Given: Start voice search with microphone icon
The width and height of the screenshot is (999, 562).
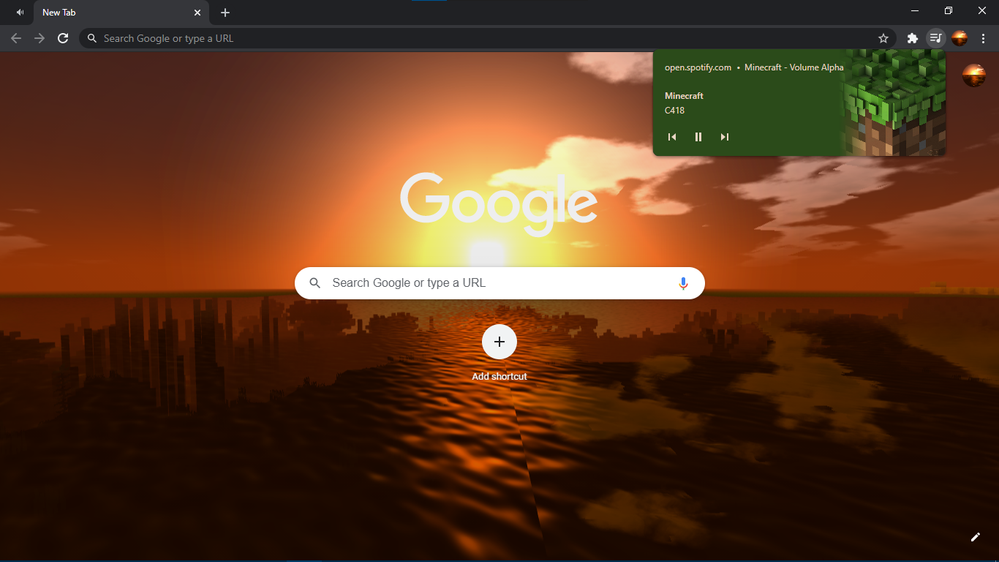Looking at the screenshot, I should (x=683, y=283).
